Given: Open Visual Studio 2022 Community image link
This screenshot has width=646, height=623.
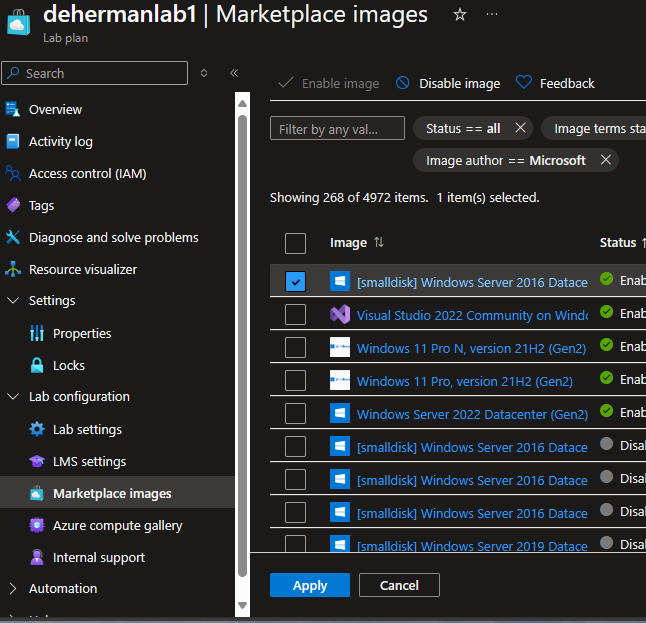Looking at the screenshot, I should 472,315.
